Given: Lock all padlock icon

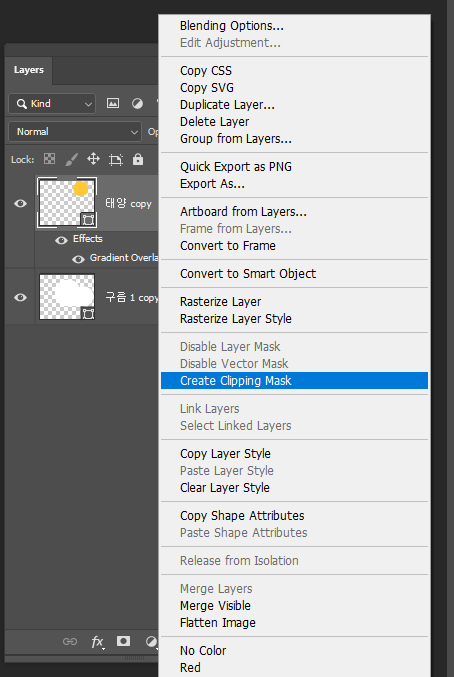Looking at the screenshot, I should tap(138, 159).
